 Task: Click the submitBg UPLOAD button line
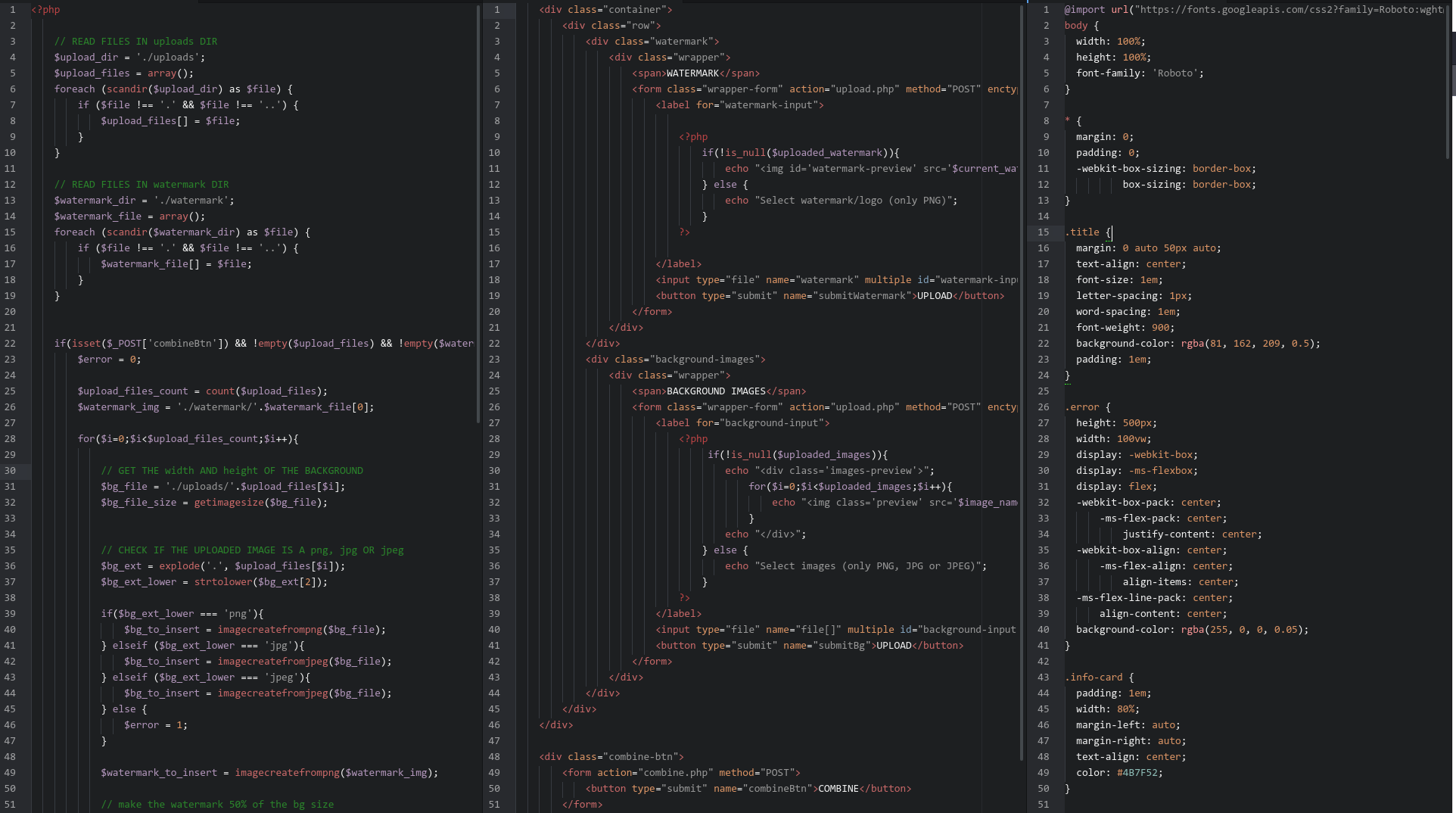pos(810,646)
